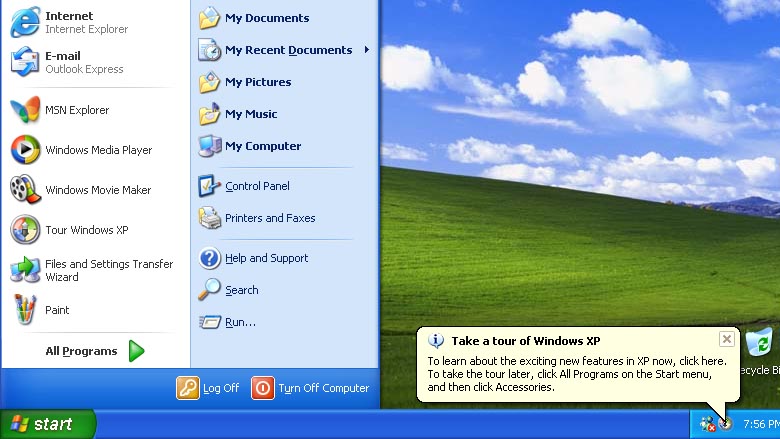Select the E-mail menu entry label
The image size is (780, 439).
[63, 56]
